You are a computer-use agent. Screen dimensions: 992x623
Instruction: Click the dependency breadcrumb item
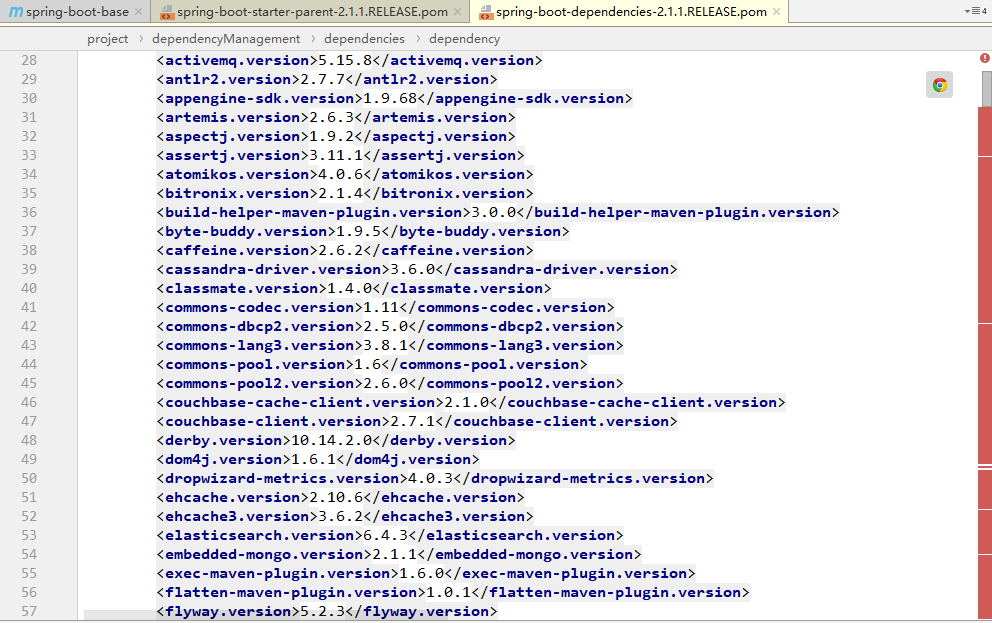[464, 38]
